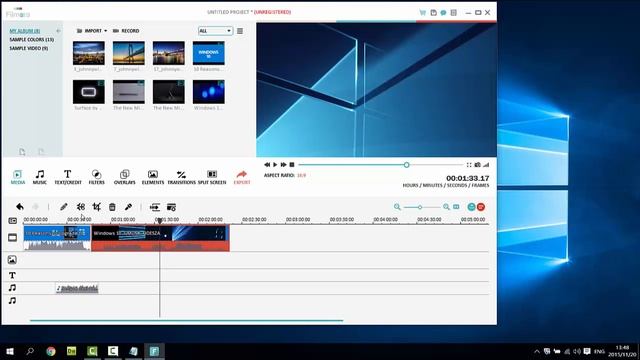Select the gray The New Mi... thumbnail
Screen dimensions: 640x360
129,92
